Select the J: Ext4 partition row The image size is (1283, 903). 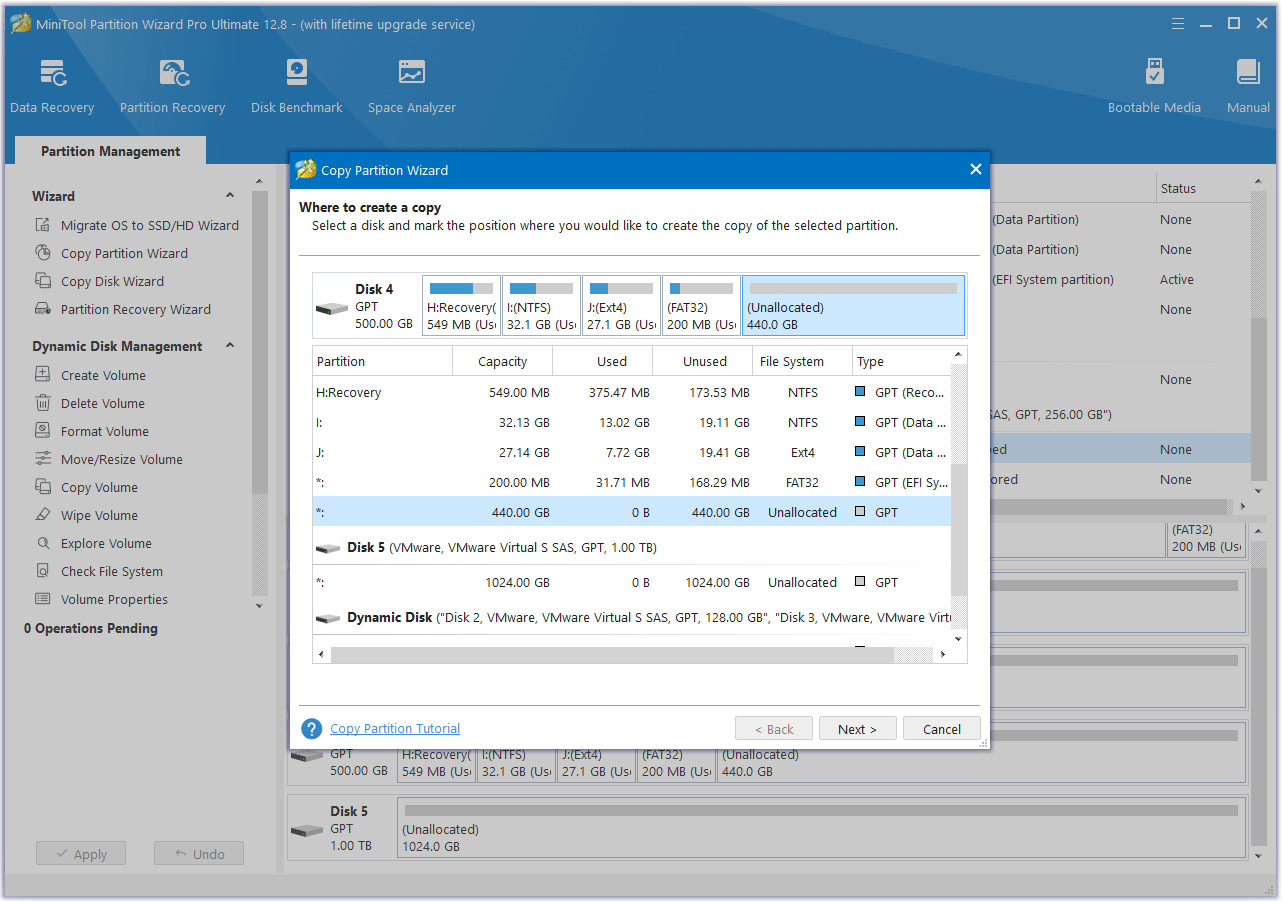pyautogui.click(x=631, y=452)
